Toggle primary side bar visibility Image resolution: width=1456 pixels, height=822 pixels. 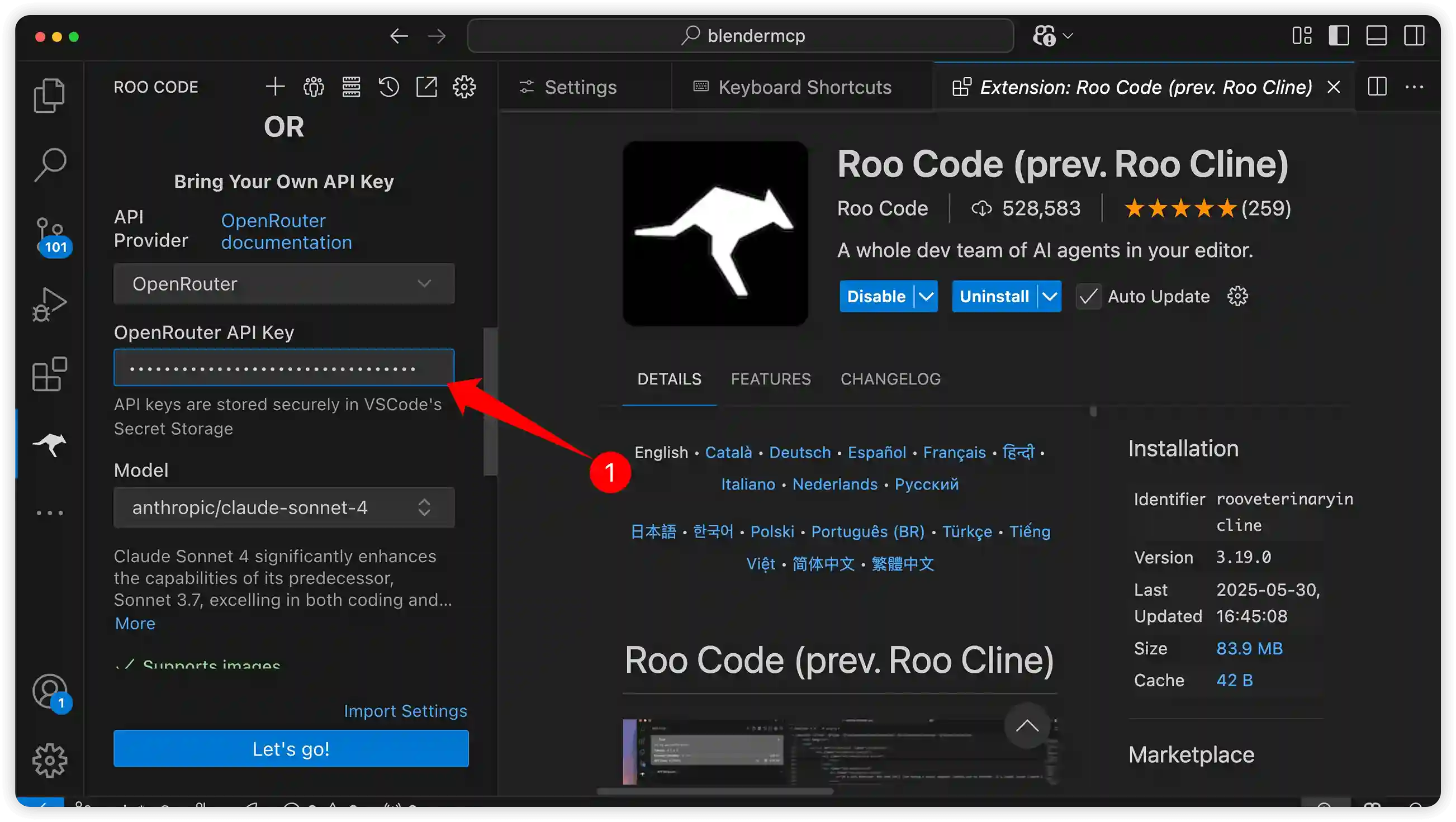click(1339, 36)
